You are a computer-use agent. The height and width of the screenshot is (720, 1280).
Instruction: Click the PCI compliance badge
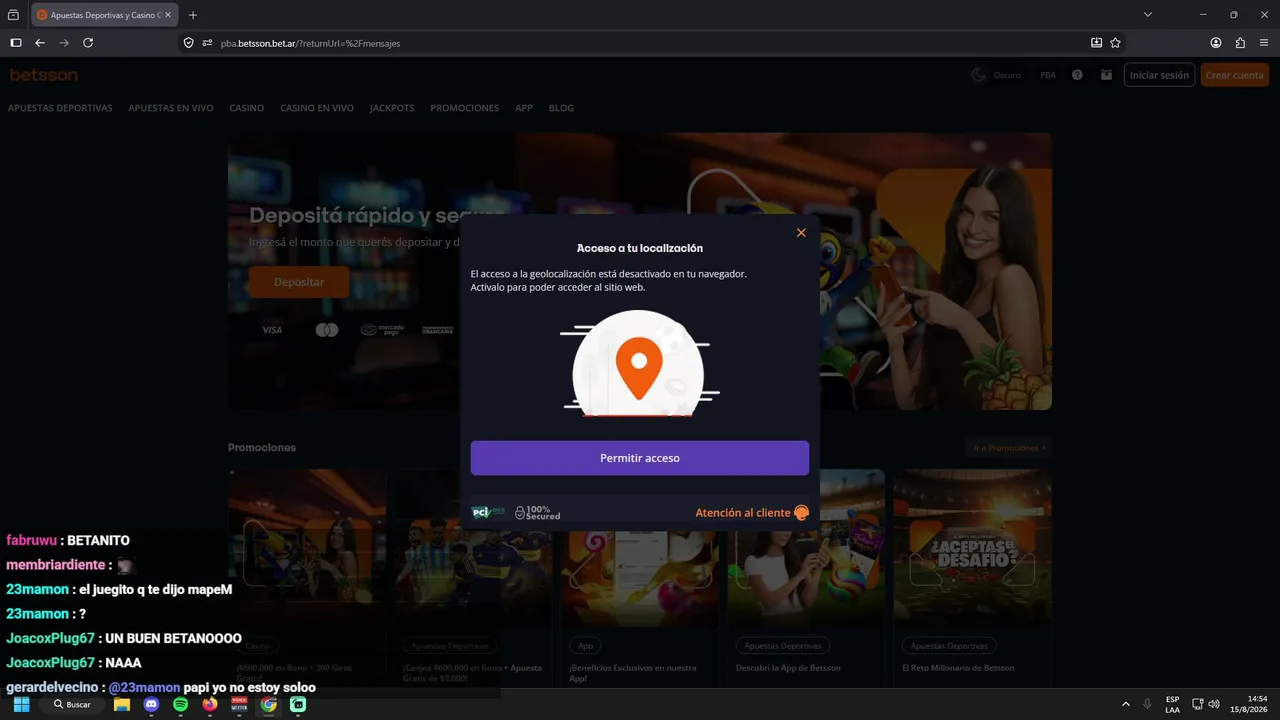pos(489,512)
